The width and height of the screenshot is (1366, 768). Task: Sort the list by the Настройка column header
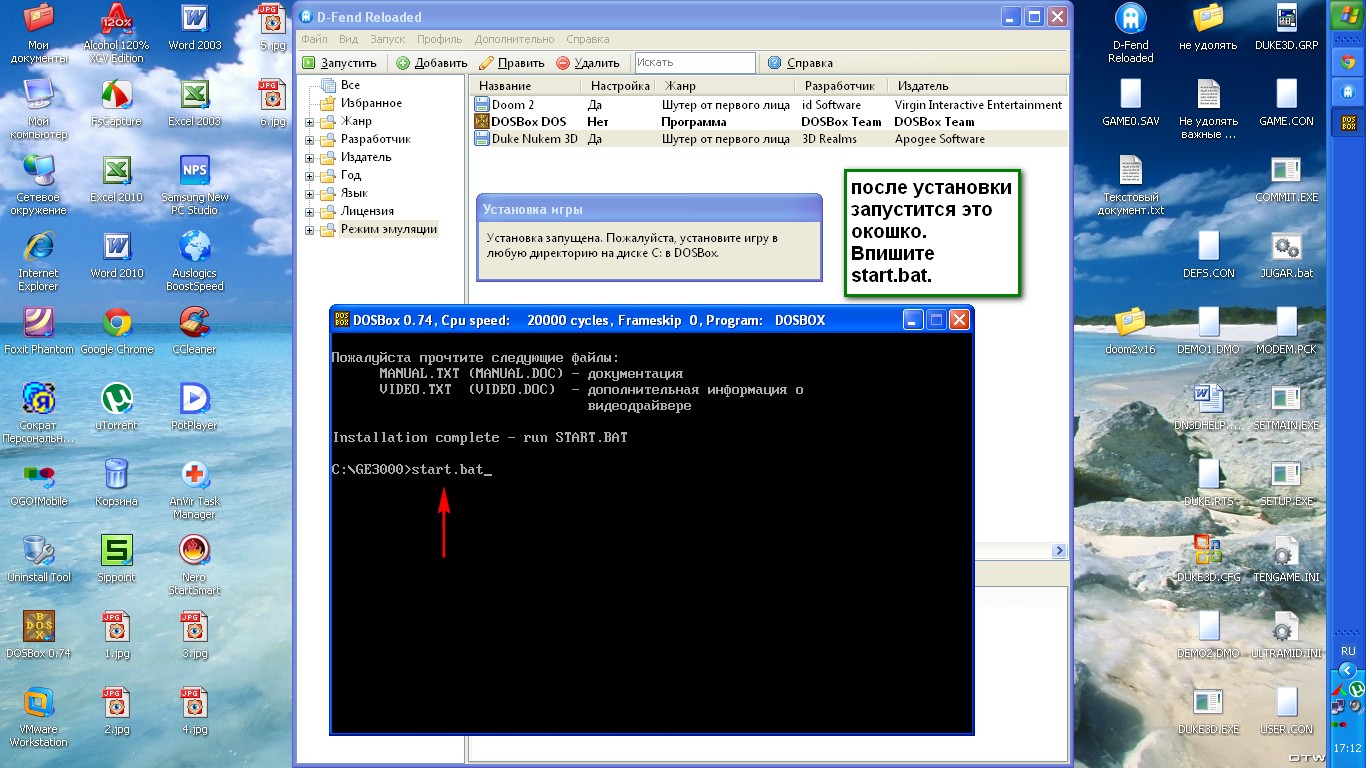click(620, 86)
